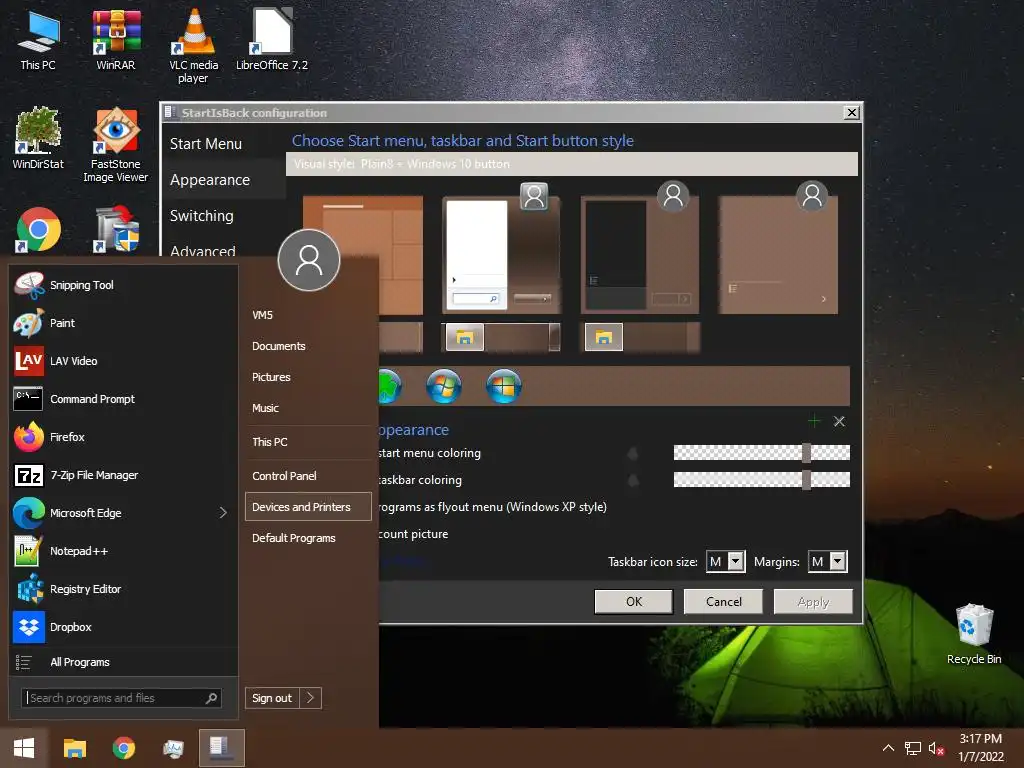
Task: Expand Microsoft Edge jump list arrow
Action: pyautogui.click(x=223, y=513)
